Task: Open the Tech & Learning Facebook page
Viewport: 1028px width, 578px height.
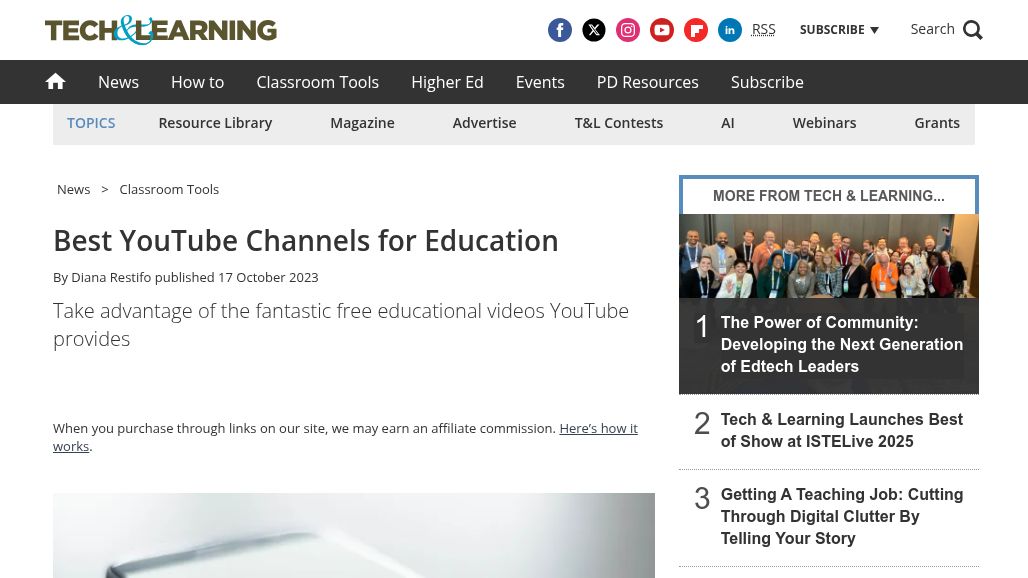Action: coord(559,30)
